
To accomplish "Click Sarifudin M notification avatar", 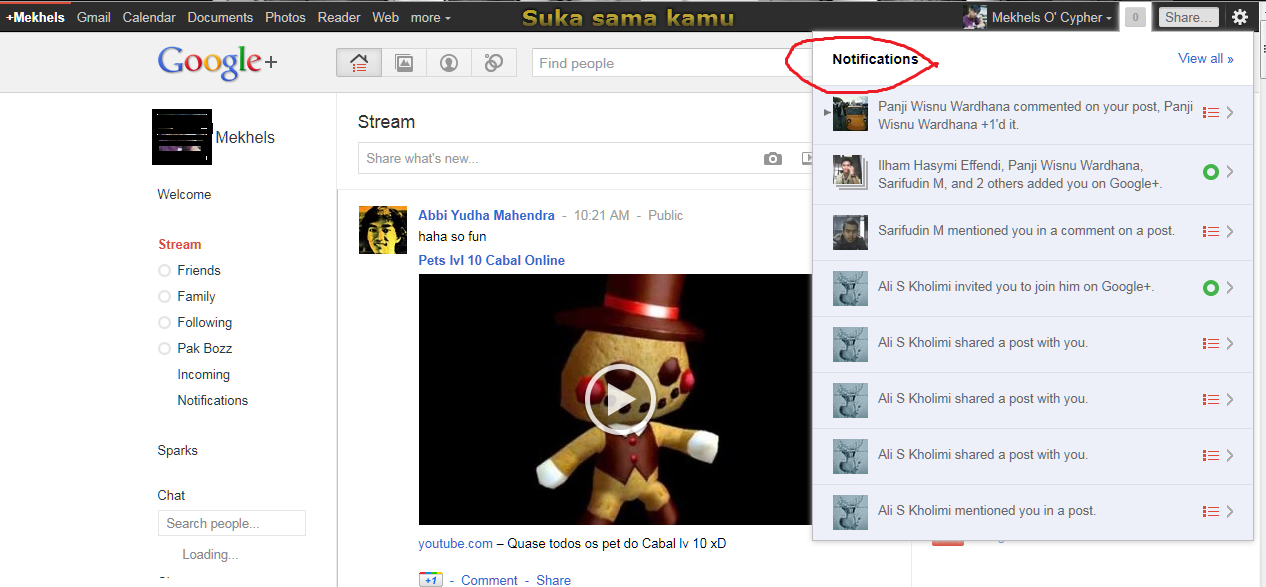I will [x=850, y=232].
